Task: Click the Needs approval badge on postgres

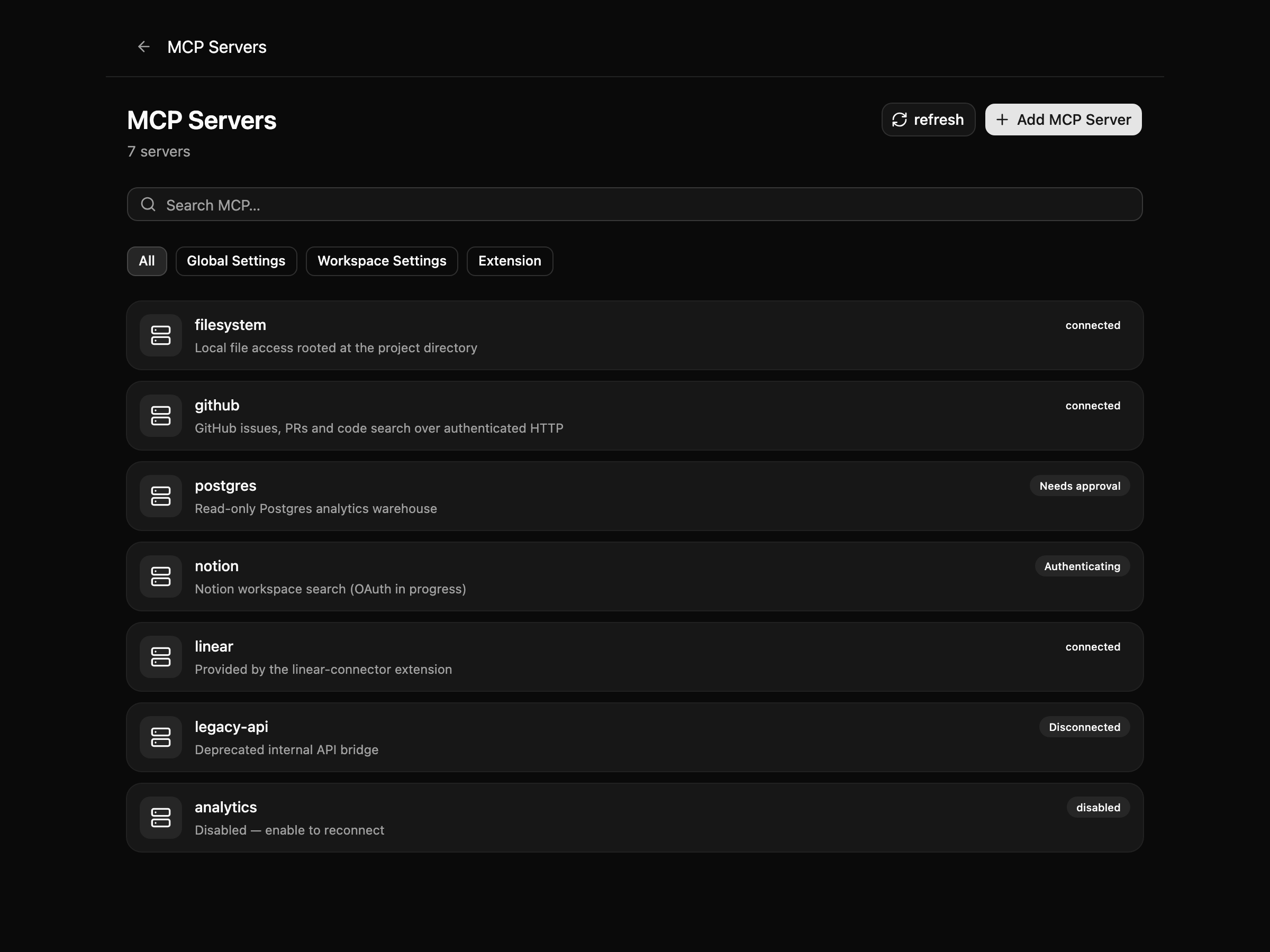Action: coord(1079,486)
